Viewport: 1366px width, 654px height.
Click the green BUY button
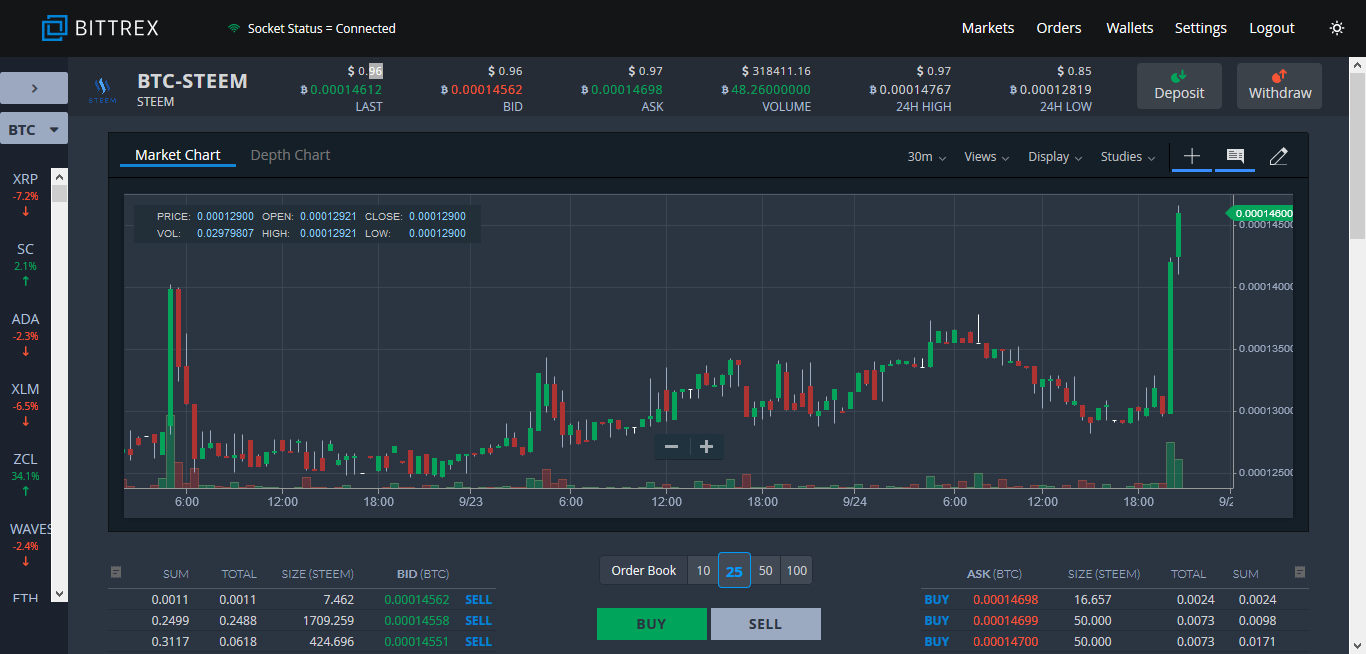651,624
